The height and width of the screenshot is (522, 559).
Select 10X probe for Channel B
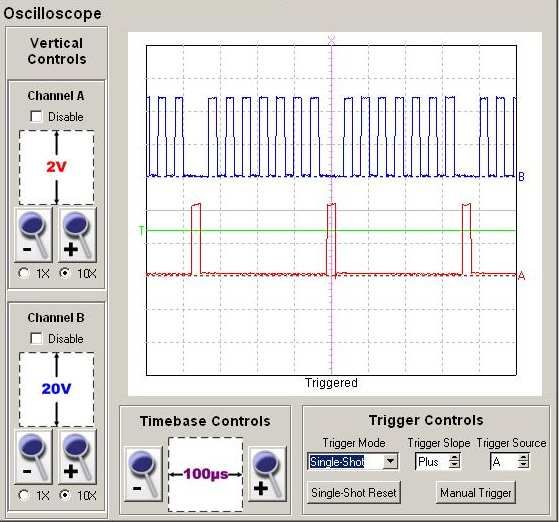(x=65, y=495)
